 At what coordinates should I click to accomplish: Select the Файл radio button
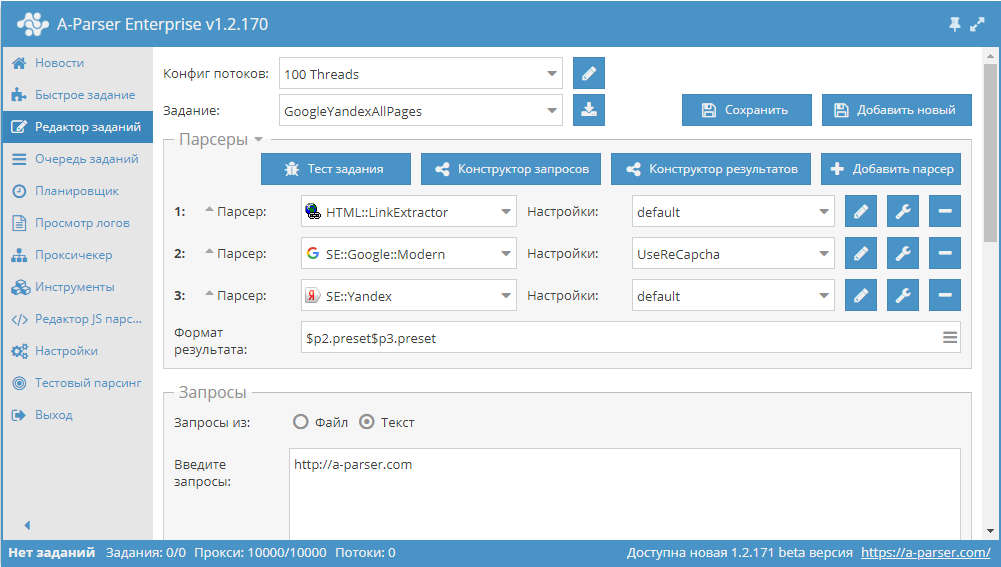(x=300, y=421)
